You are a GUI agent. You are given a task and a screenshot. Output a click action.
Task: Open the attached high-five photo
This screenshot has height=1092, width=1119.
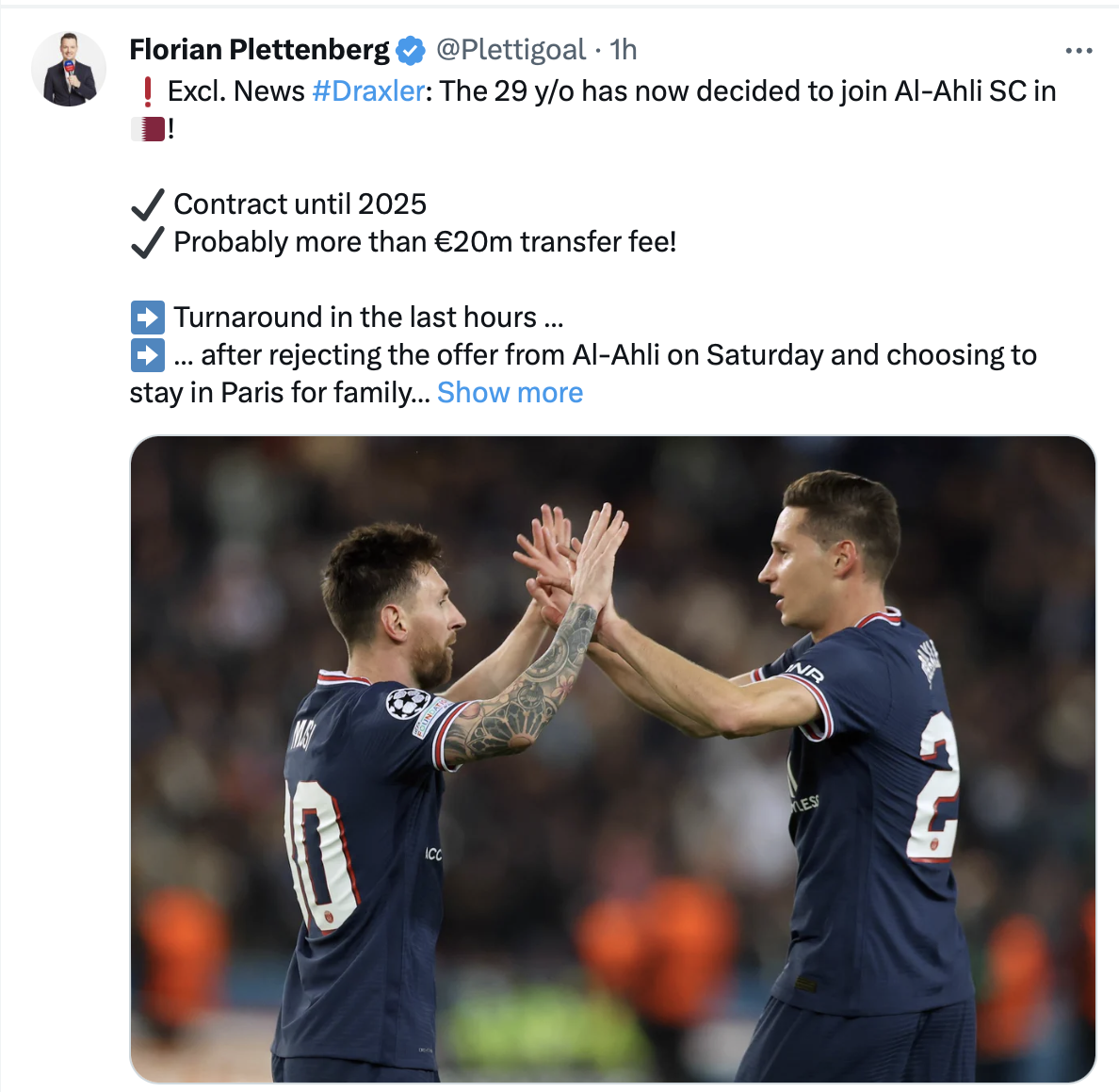pyautogui.click(x=612, y=758)
